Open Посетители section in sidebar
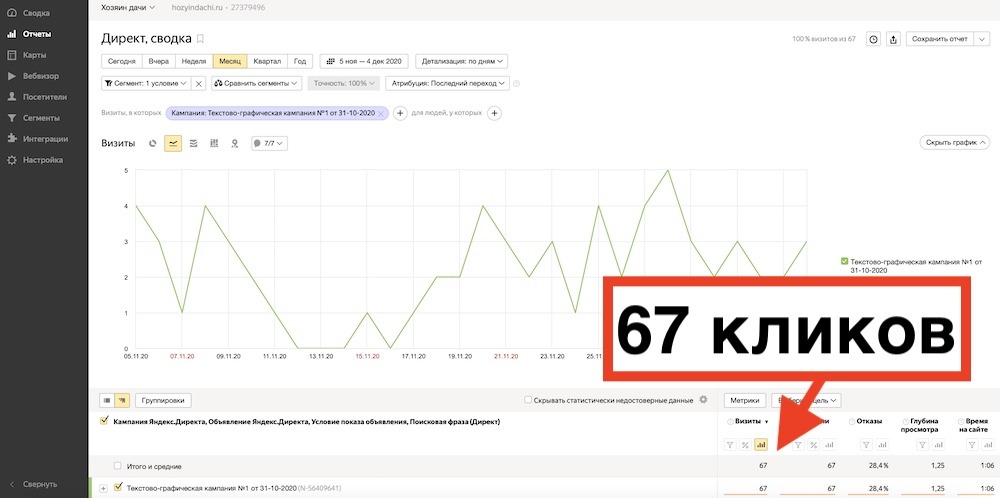Viewport: 1000px width, 498px height. (x=37, y=97)
